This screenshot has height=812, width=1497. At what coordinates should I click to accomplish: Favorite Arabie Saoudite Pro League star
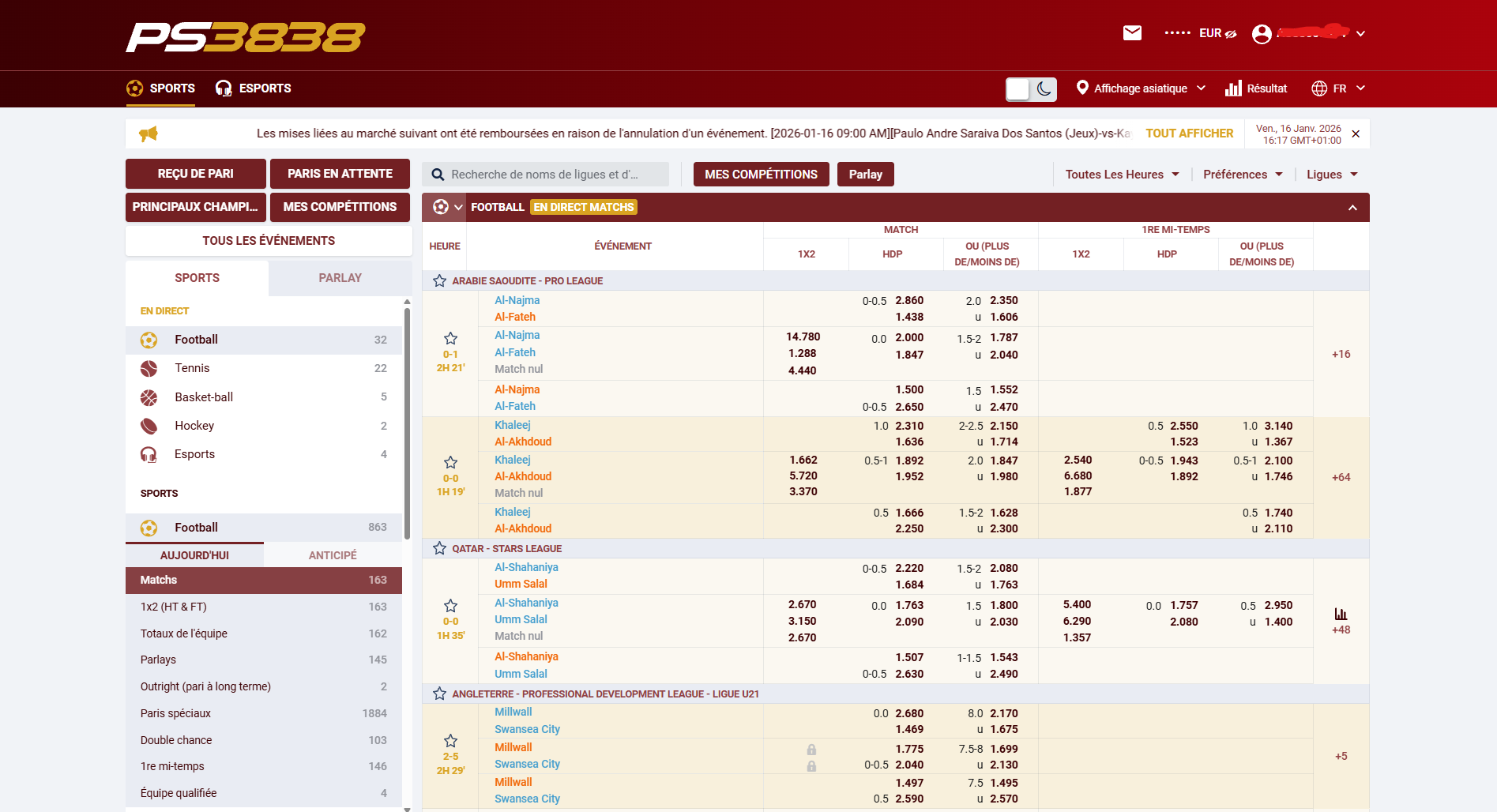pos(440,281)
